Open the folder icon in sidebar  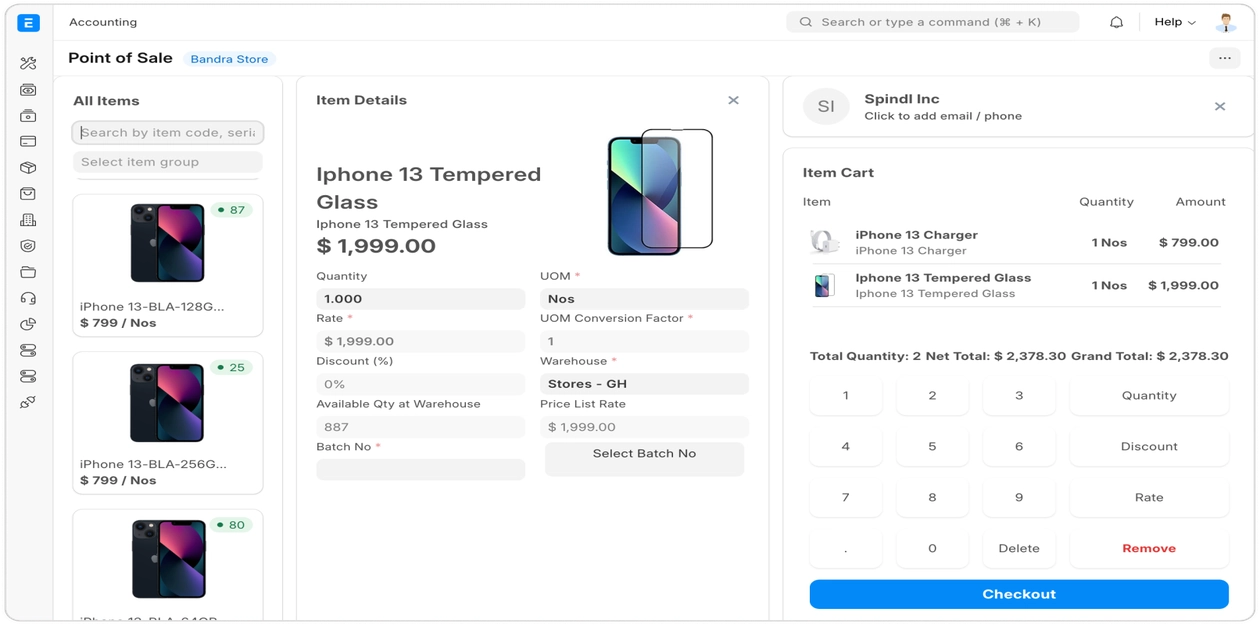coord(28,272)
